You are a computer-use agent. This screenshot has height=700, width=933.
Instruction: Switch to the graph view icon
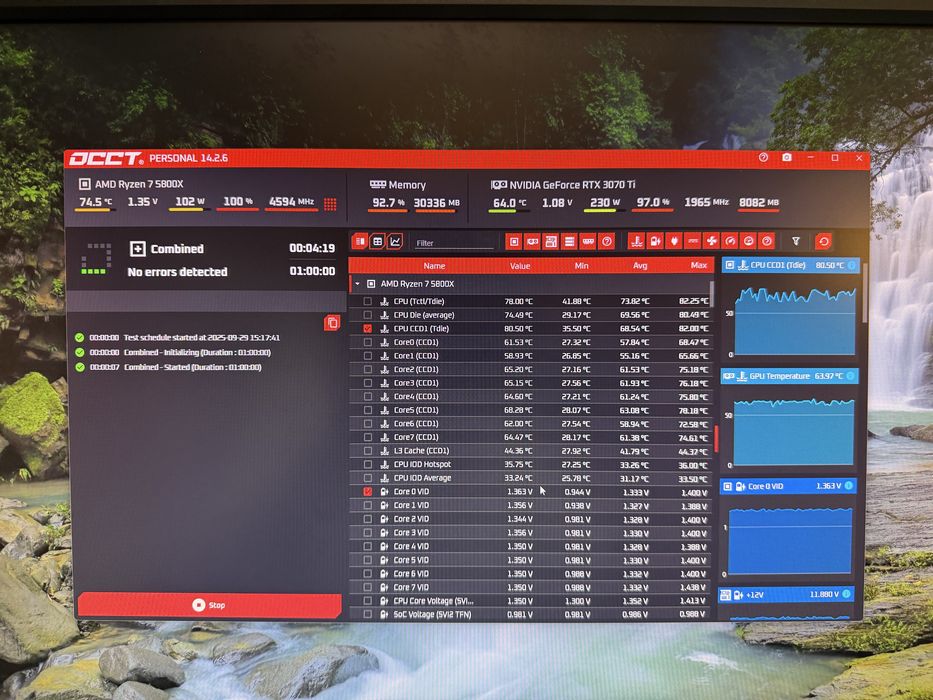point(395,241)
